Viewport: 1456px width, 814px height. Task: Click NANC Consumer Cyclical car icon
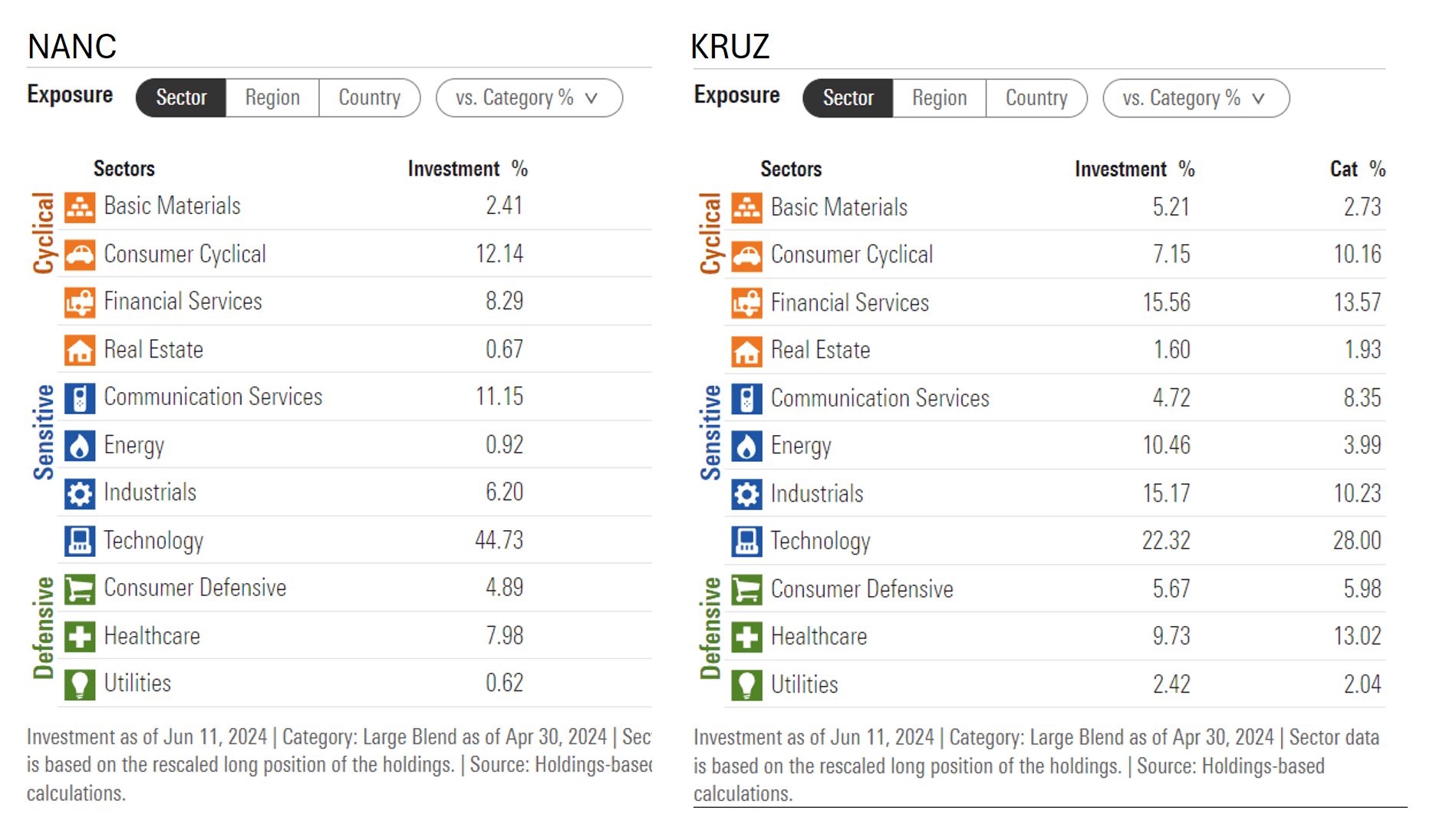tap(80, 255)
